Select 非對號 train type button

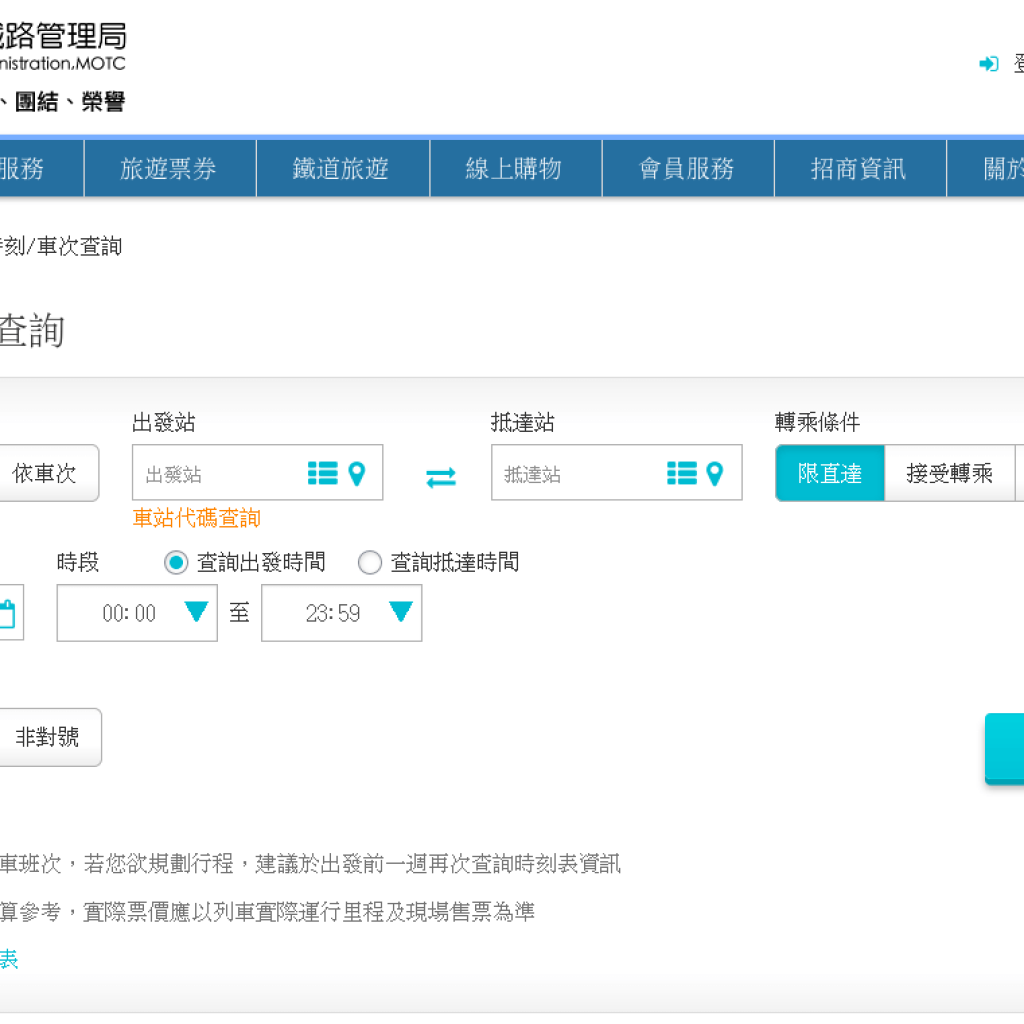click(x=47, y=737)
